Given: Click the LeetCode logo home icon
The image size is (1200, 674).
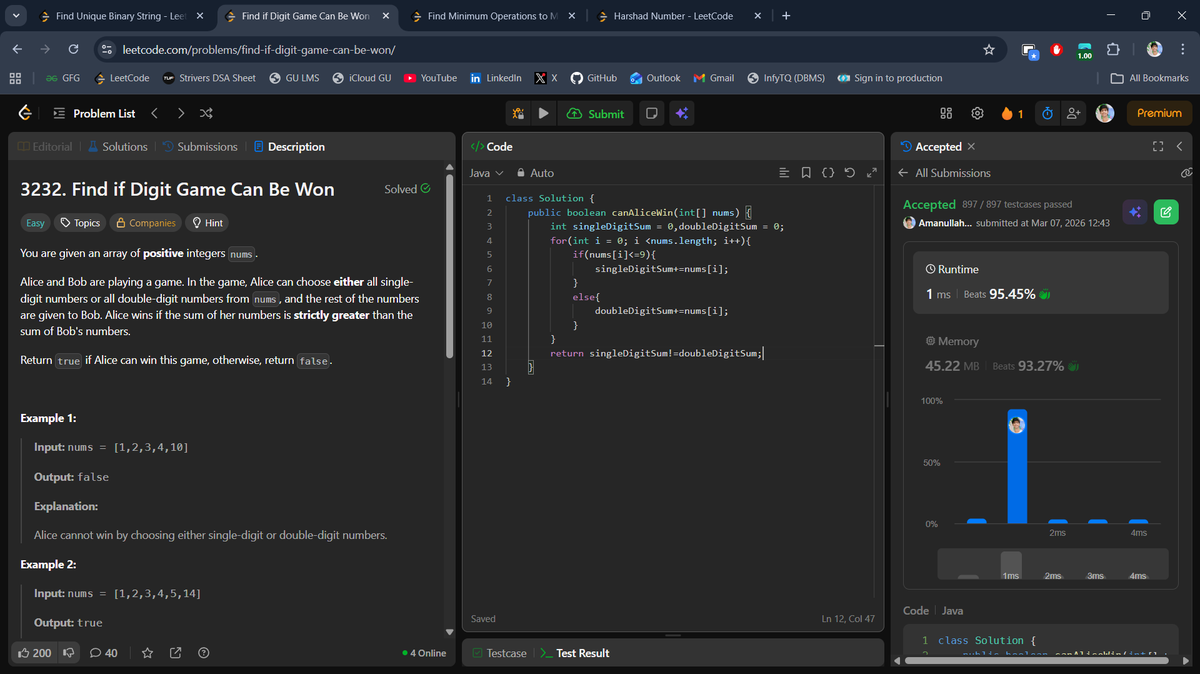Looking at the screenshot, I should pos(24,113).
